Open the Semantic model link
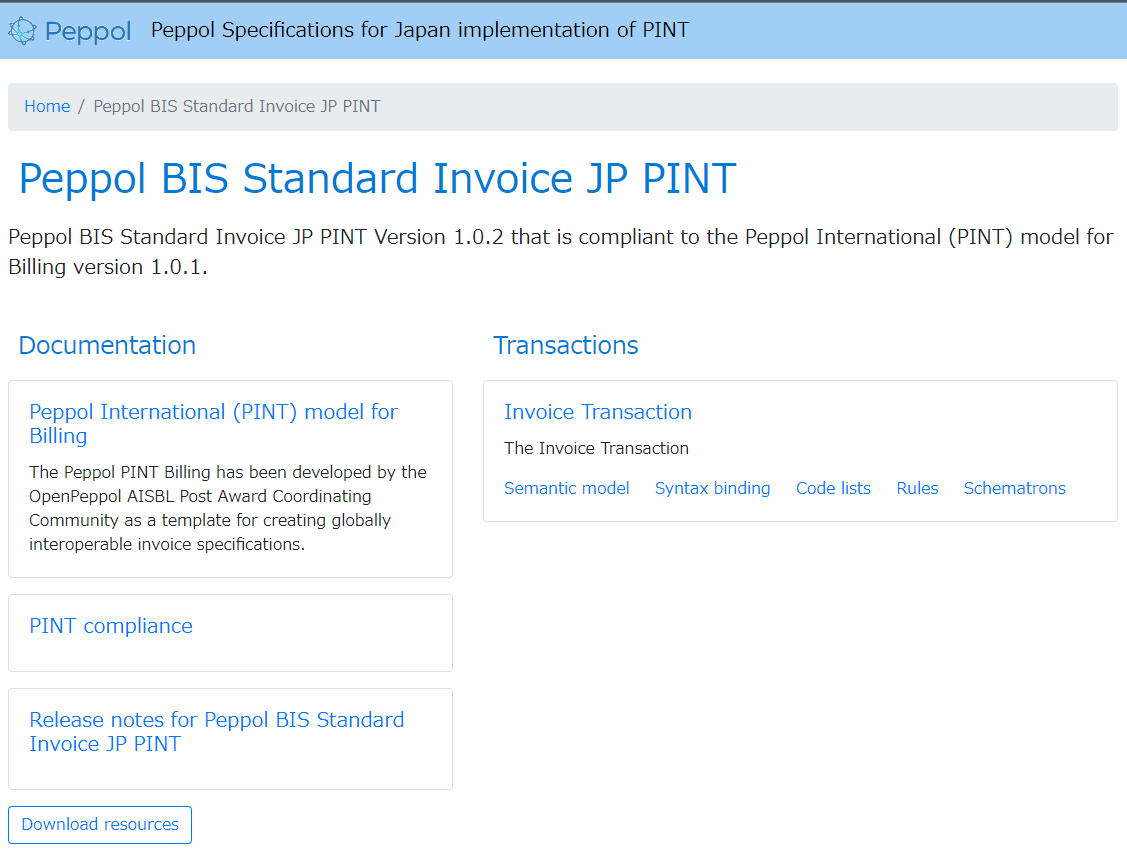This screenshot has height=849, width=1127. coord(566,488)
